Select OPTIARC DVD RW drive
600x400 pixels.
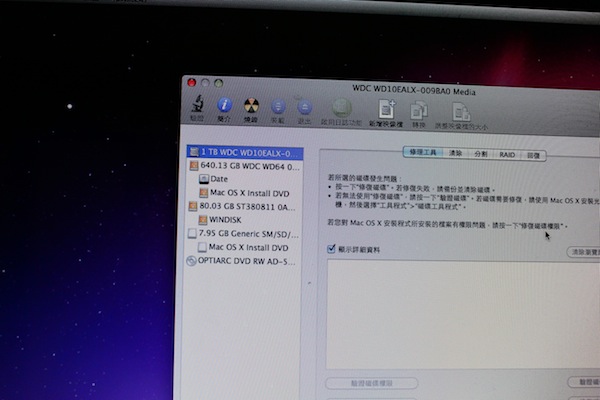click(x=241, y=261)
